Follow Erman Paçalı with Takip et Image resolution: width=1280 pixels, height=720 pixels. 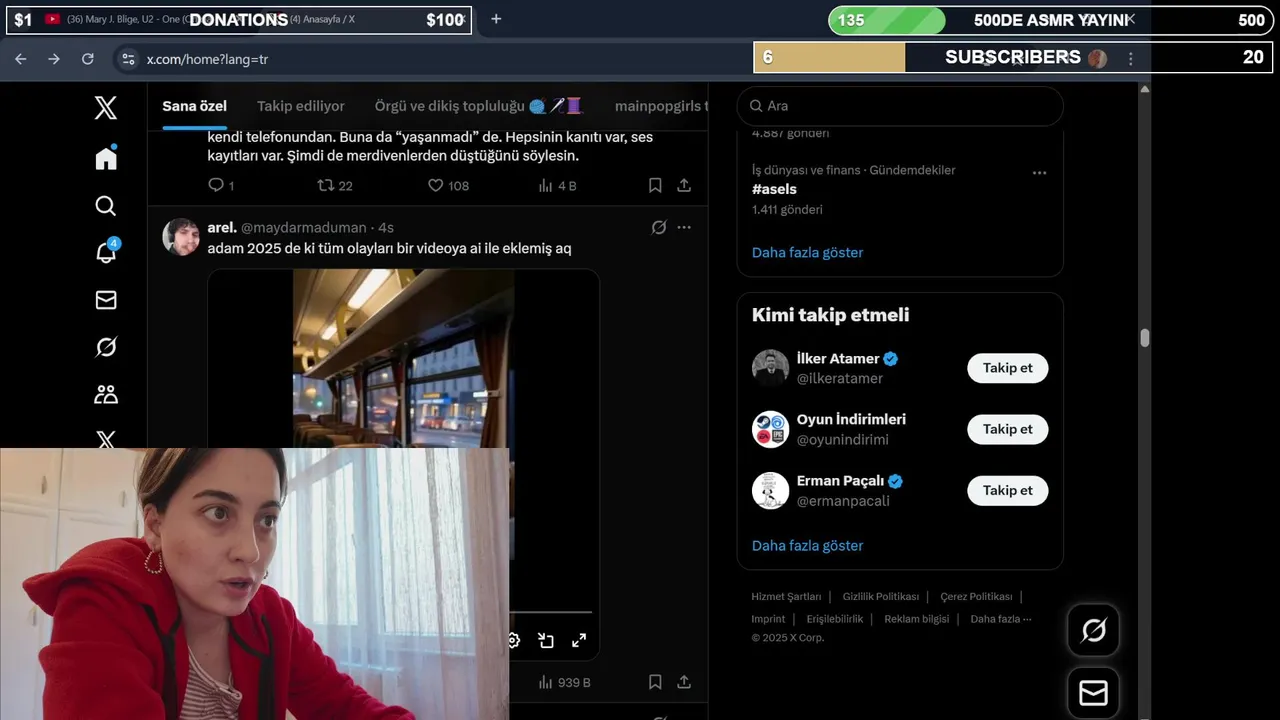[x=1007, y=490]
